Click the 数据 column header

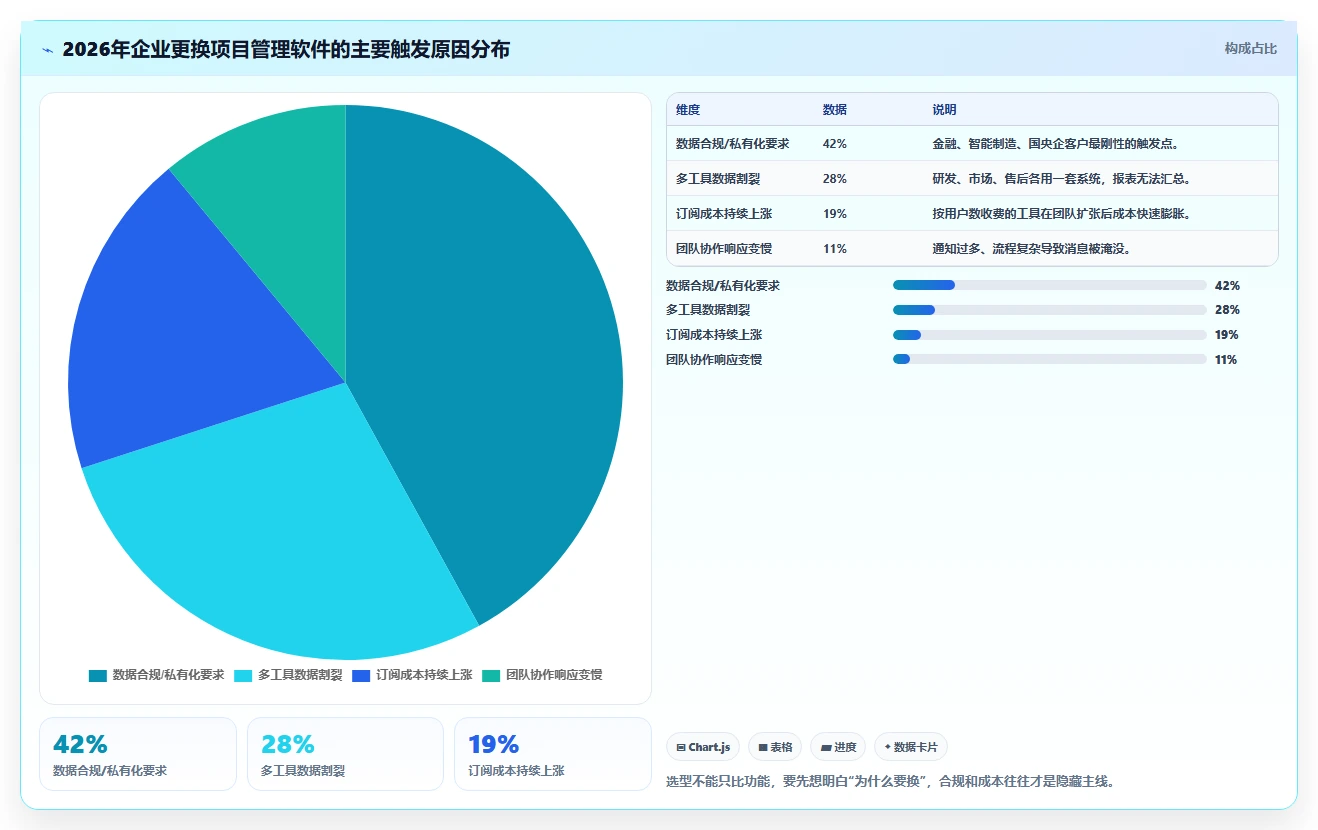(x=835, y=110)
